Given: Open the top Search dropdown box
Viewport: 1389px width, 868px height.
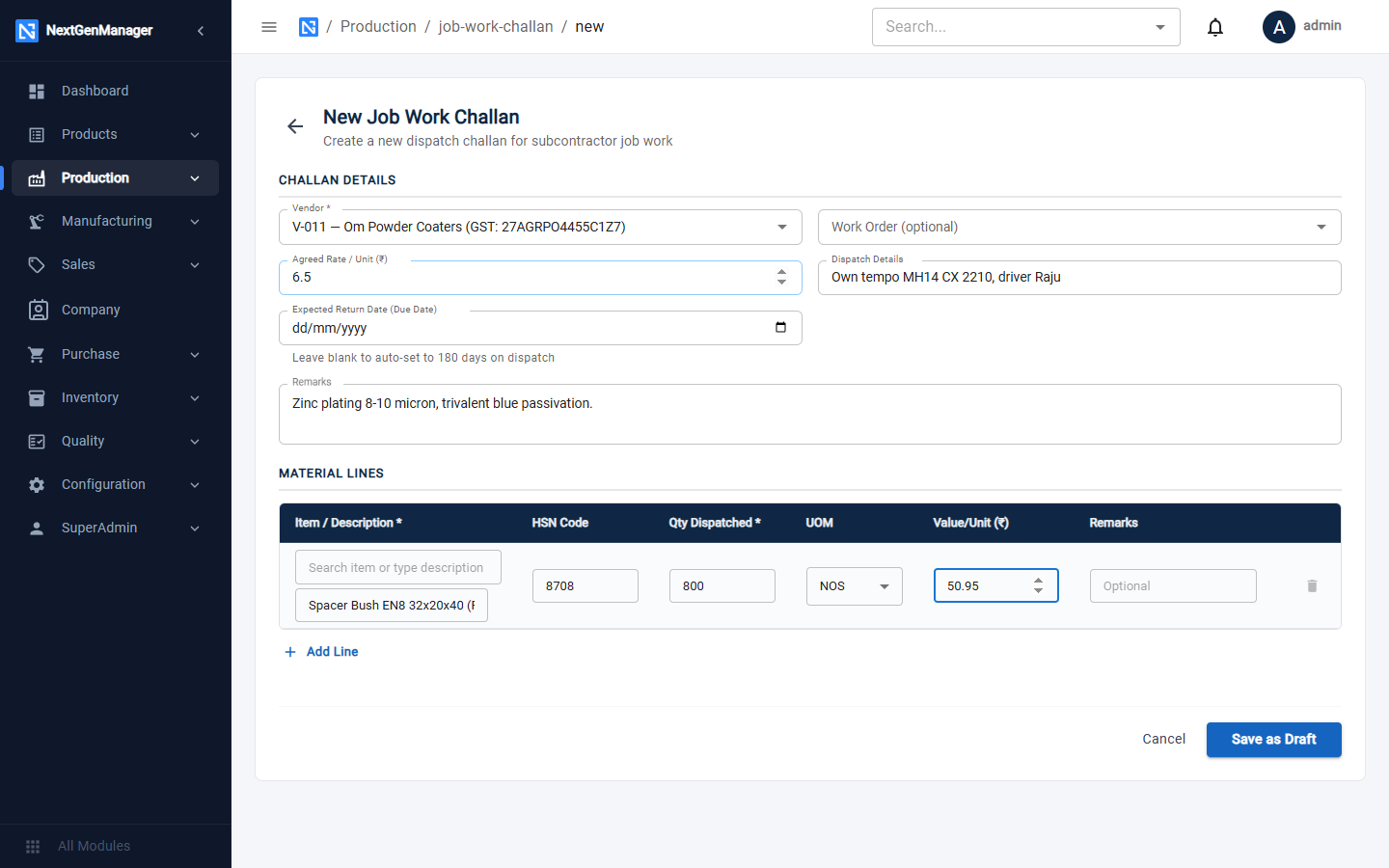Looking at the screenshot, I should click(x=1026, y=27).
